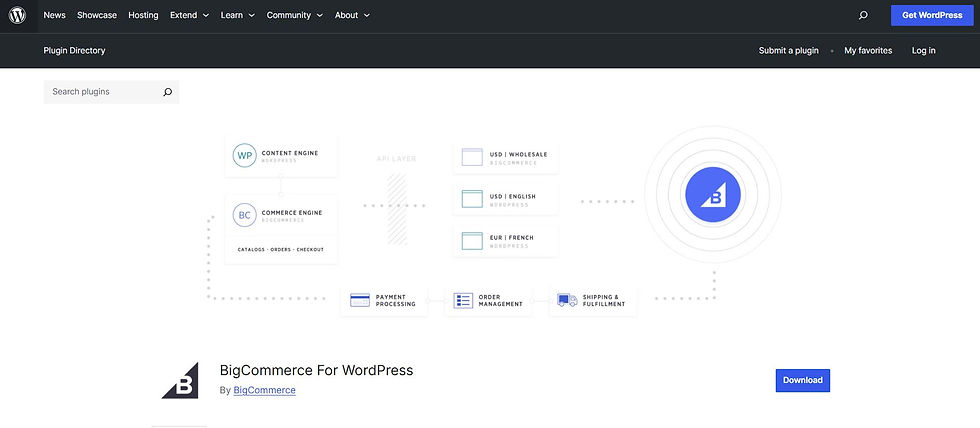Go to Plugin Directory

point(74,51)
